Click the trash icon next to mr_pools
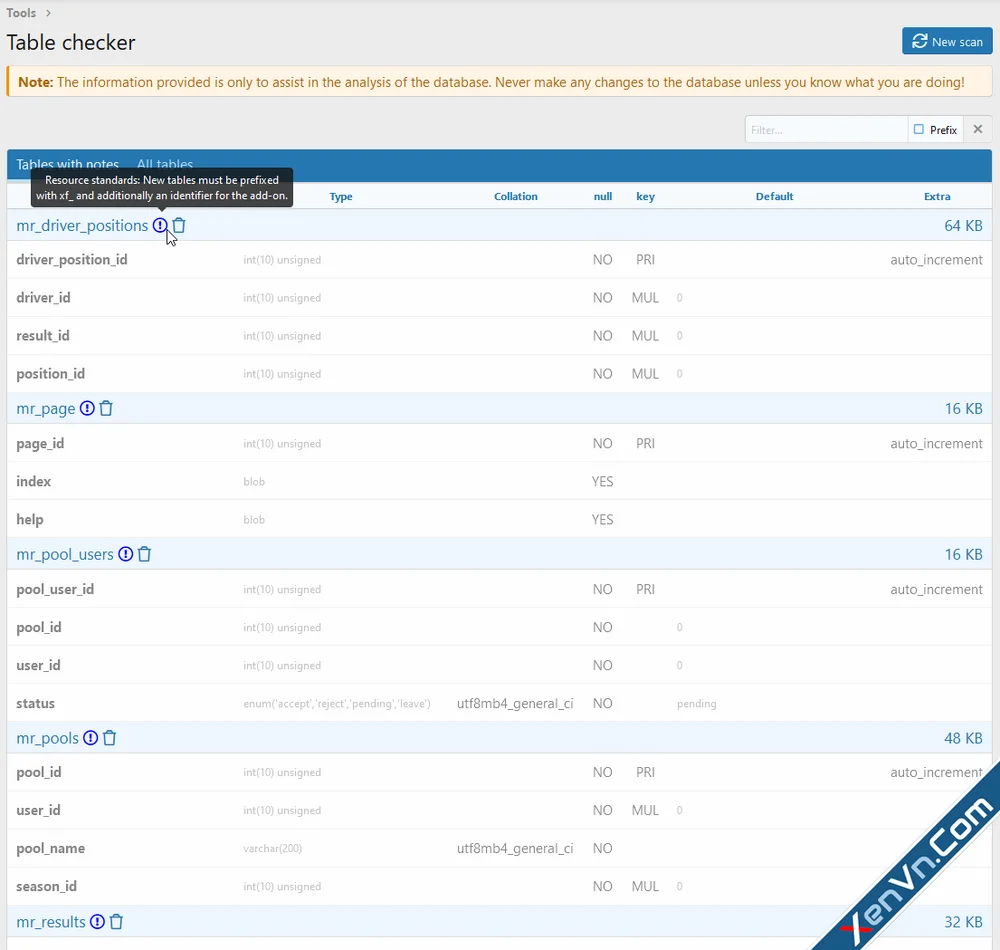The height and width of the screenshot is (950, 1000). click(110, 738)
